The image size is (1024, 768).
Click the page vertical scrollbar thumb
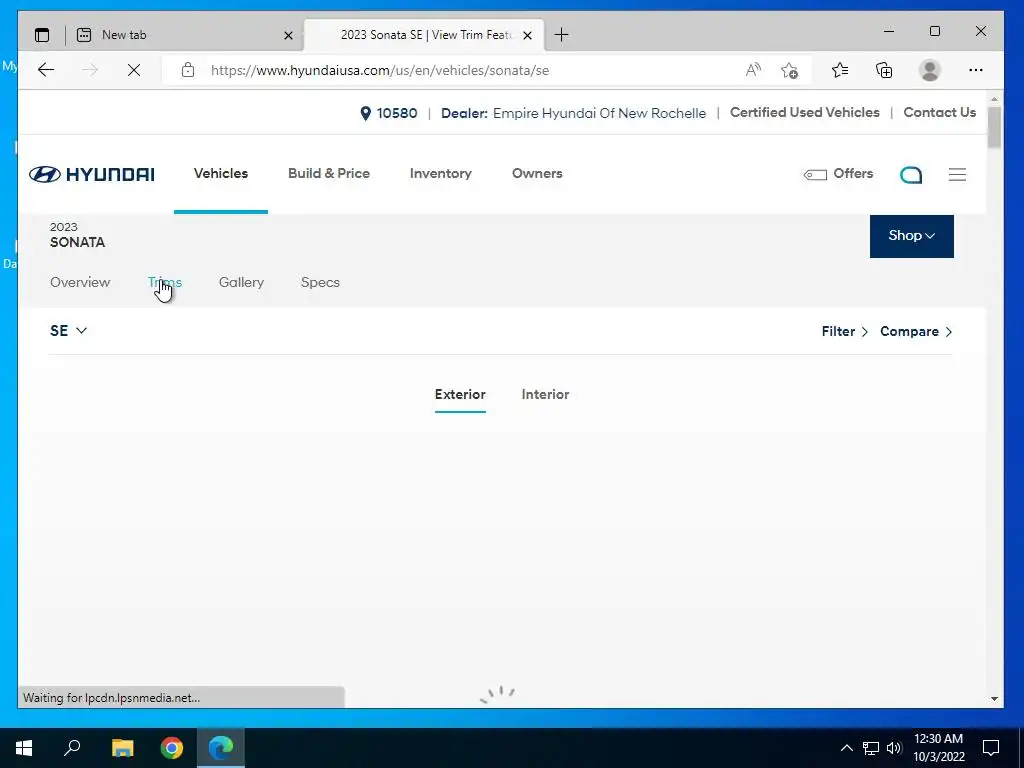point(994,127)
